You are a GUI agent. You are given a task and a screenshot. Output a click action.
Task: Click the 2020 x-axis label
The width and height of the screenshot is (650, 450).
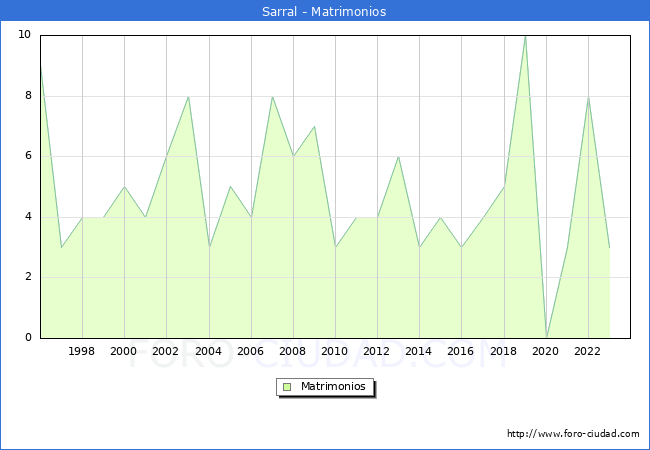tap(546, 351)
